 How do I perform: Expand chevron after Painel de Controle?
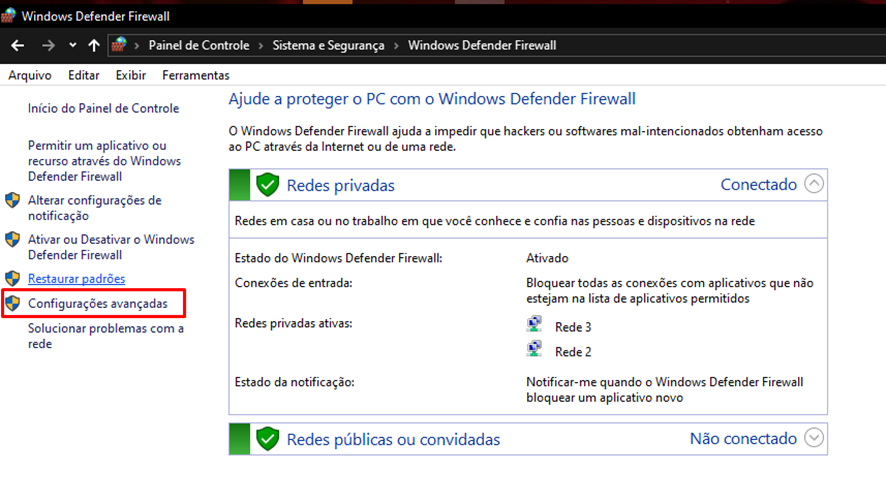point(260,46)
